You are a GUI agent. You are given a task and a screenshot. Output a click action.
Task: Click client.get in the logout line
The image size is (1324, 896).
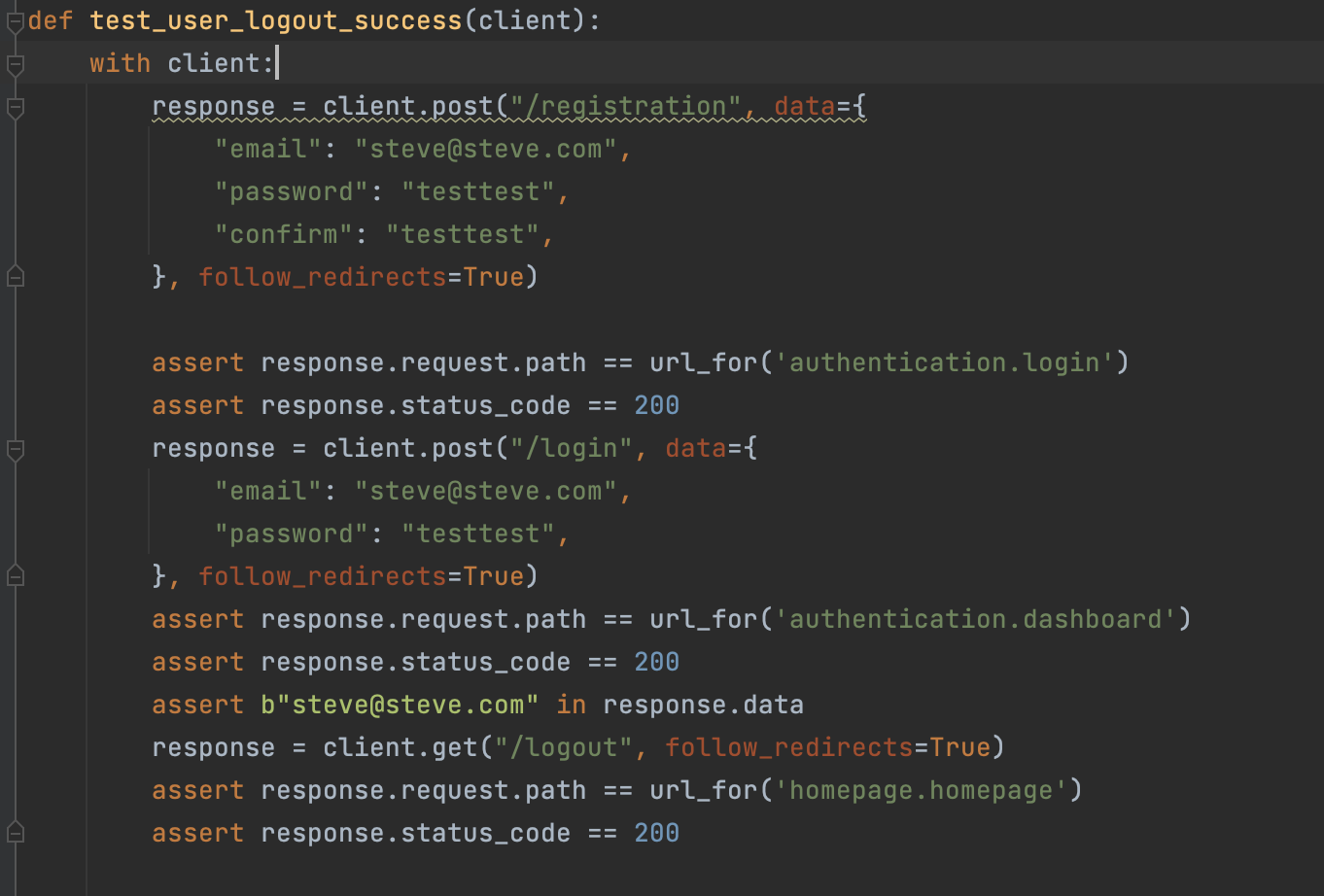[x=400, y=748]
